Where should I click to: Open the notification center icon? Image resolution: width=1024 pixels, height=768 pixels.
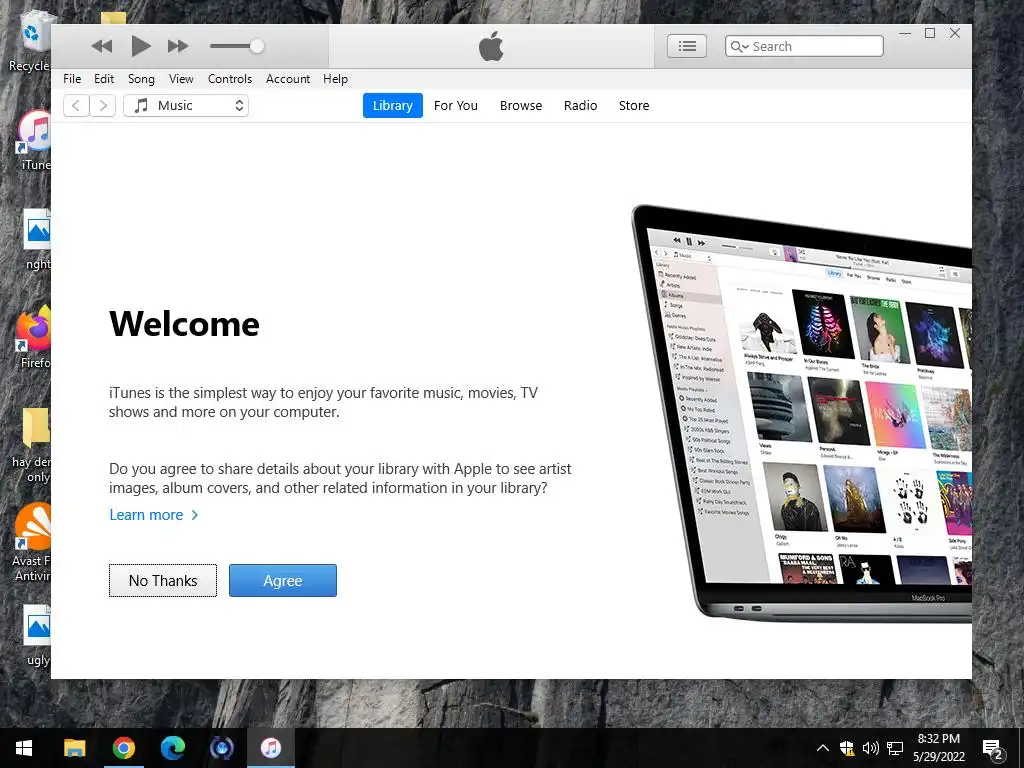pyautogui.click(x=992, y=749)
